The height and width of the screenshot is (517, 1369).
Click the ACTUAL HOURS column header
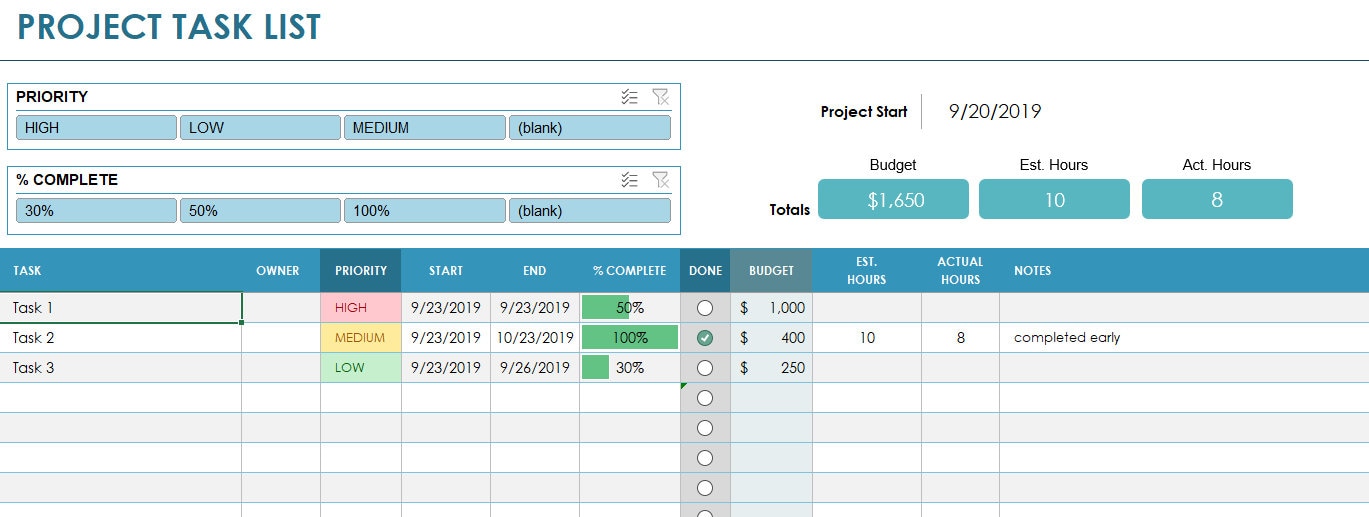tap(960, 271)
